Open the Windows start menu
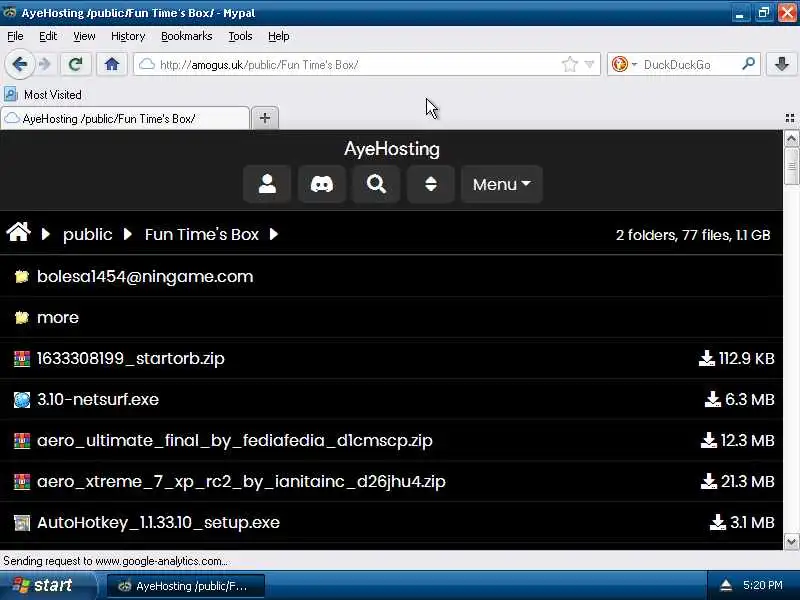Image resolution: width=800 pixels, height=600 pixels. tap(47, 585)
